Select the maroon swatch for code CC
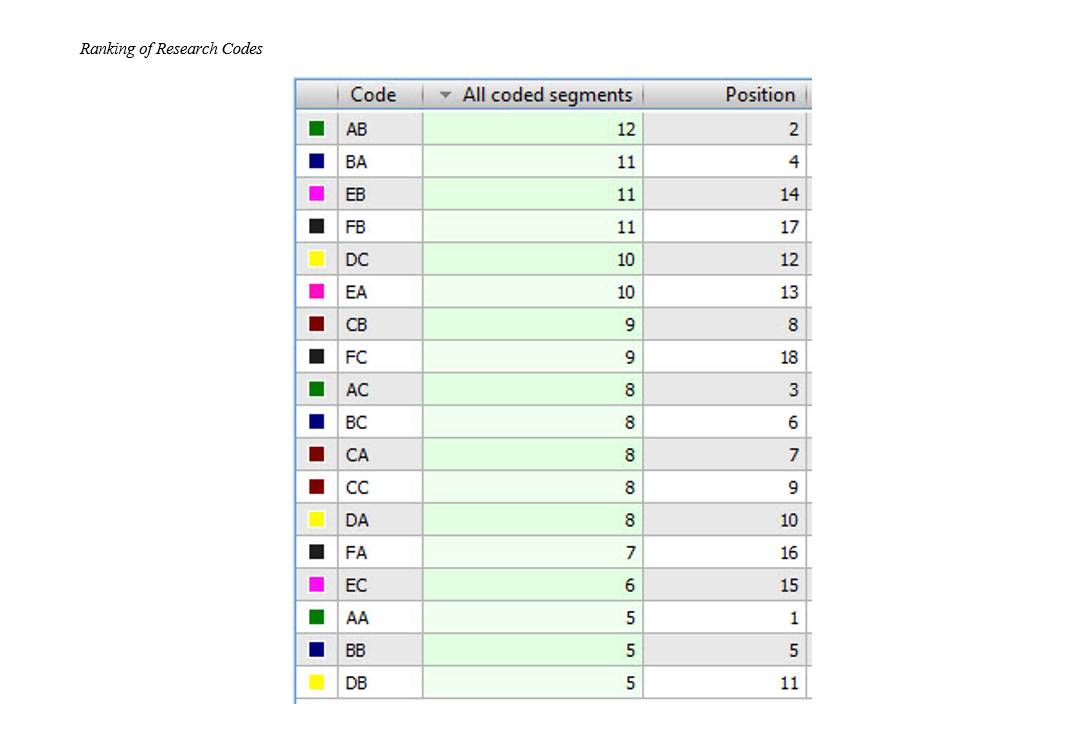1084x754 pixels. 317,487
